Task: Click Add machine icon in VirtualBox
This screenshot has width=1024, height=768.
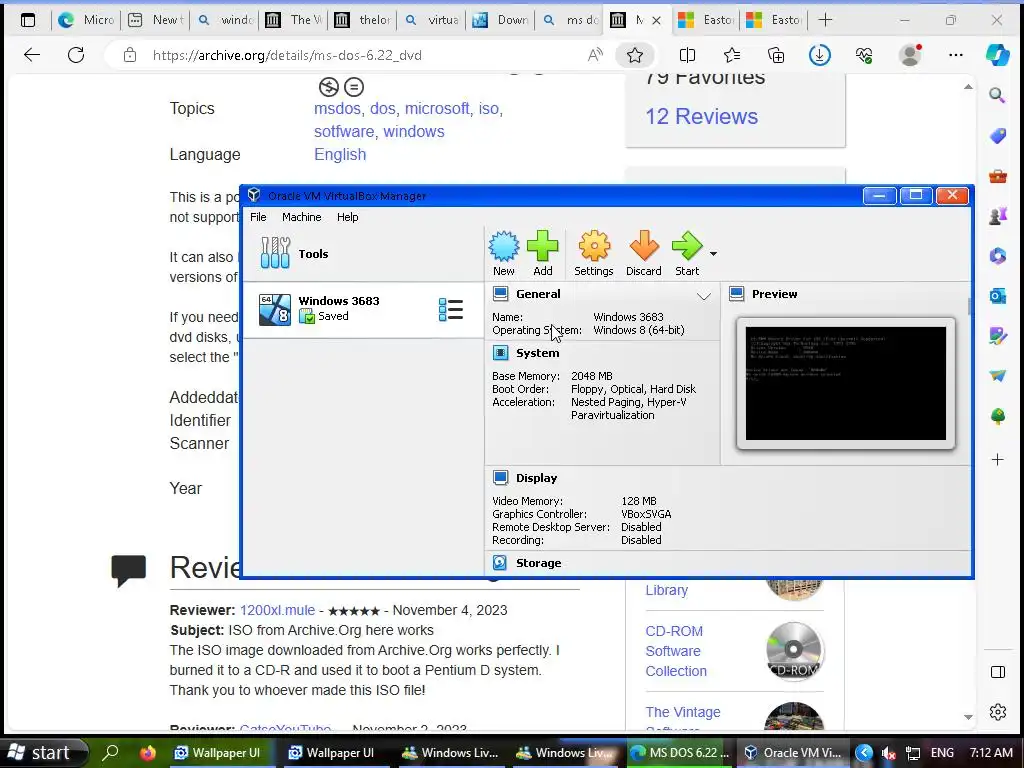Action: (543, 253)
